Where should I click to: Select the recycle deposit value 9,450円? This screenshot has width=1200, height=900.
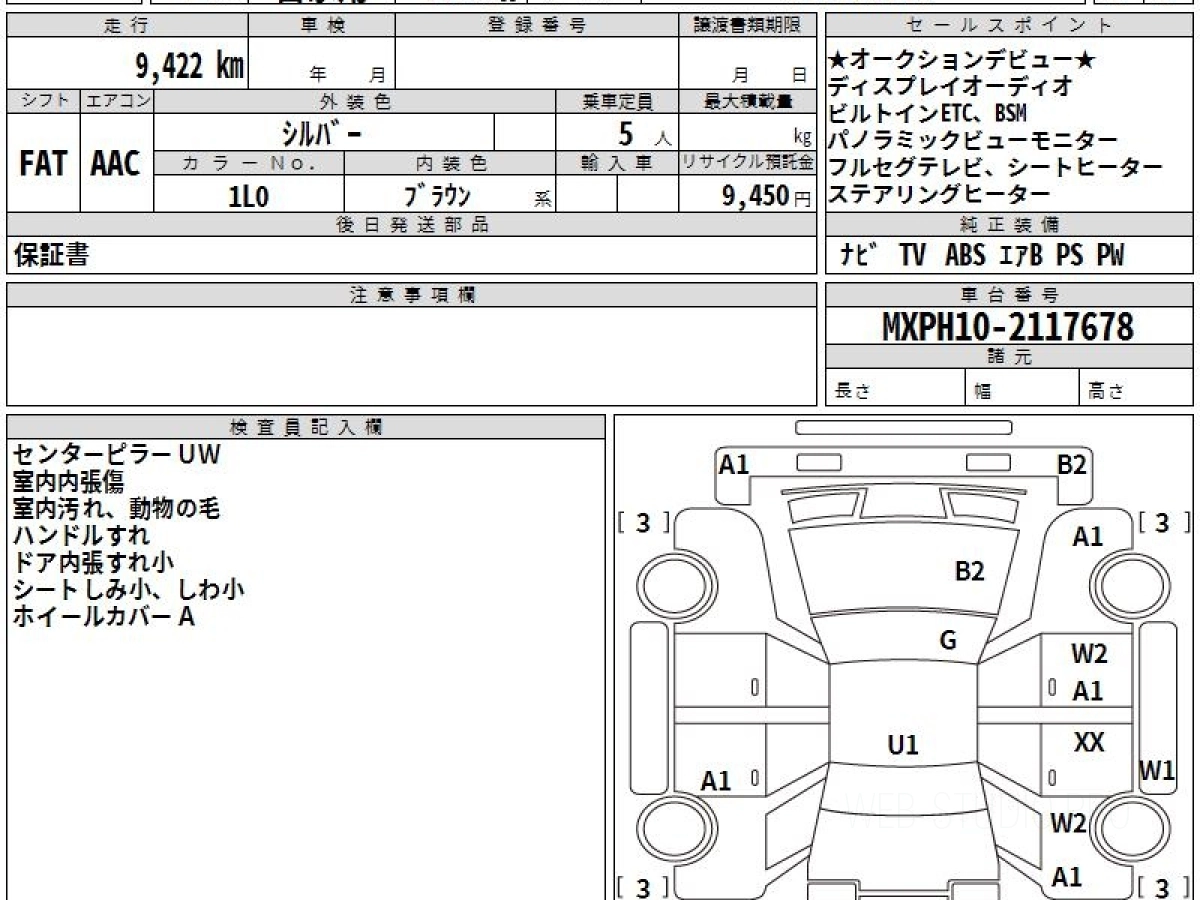click(767, 196)
